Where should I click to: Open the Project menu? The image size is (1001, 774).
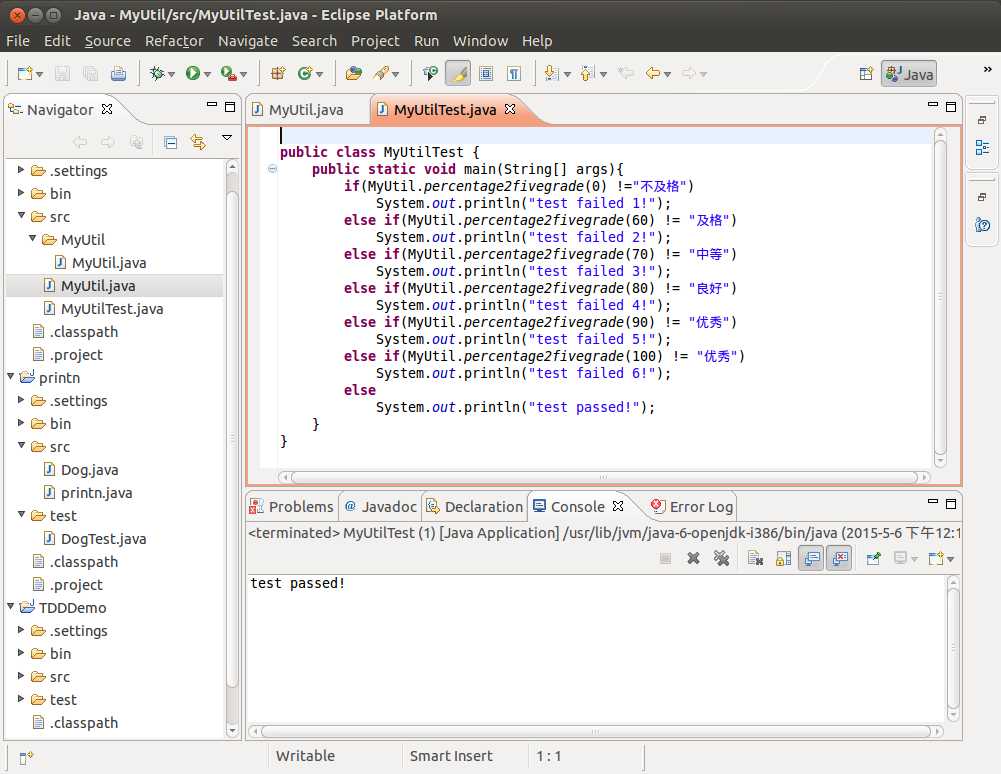[x=375, y=41]
